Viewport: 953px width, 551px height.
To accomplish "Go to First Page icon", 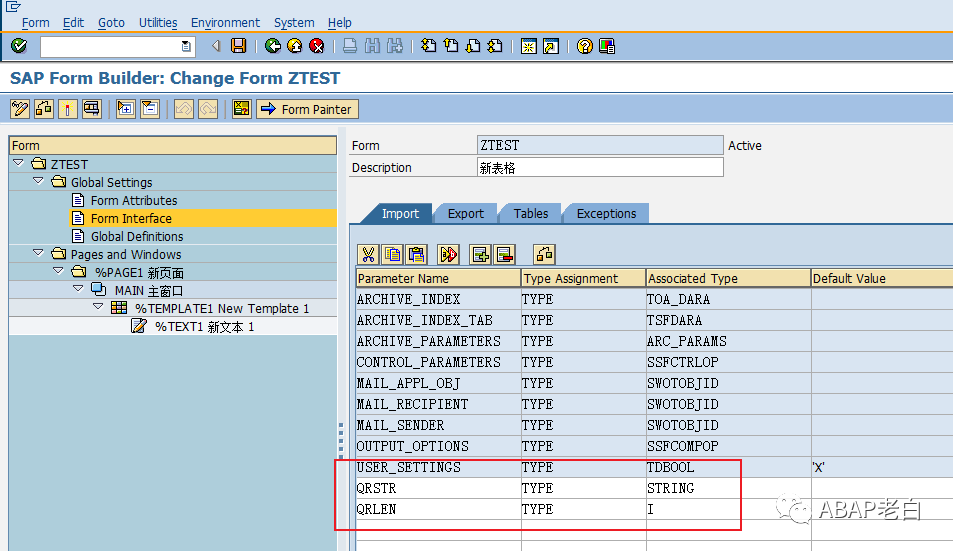I will coord(428,46).
